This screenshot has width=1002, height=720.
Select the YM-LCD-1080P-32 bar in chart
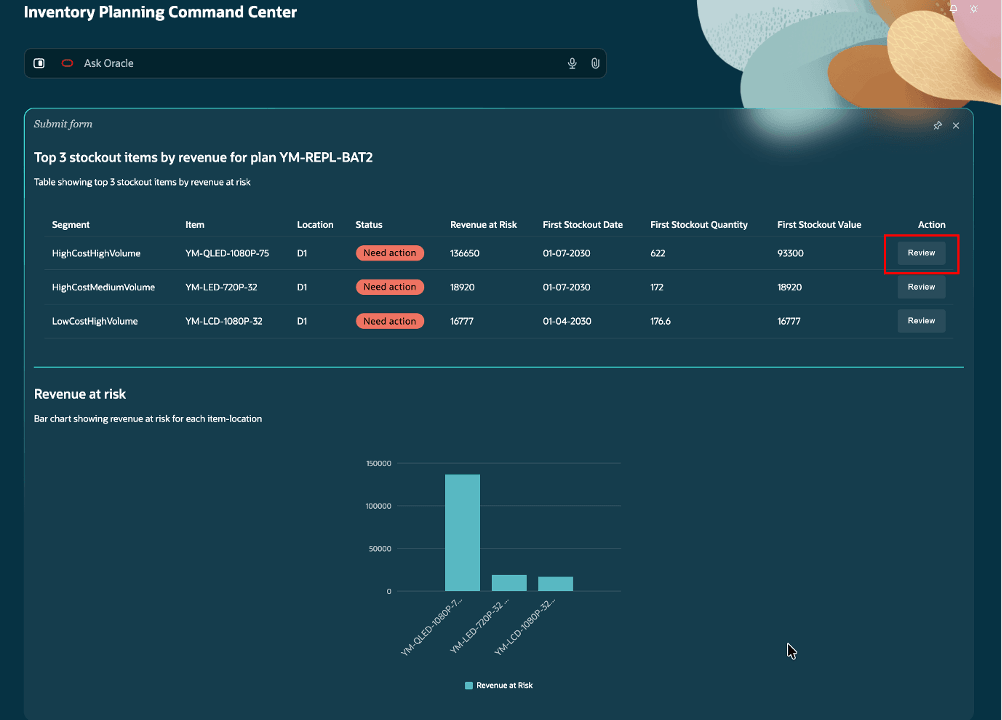coord(555,584)
